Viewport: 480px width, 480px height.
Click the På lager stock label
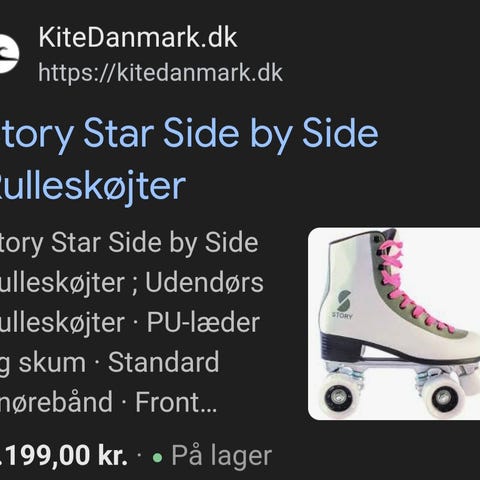(222, 455)
